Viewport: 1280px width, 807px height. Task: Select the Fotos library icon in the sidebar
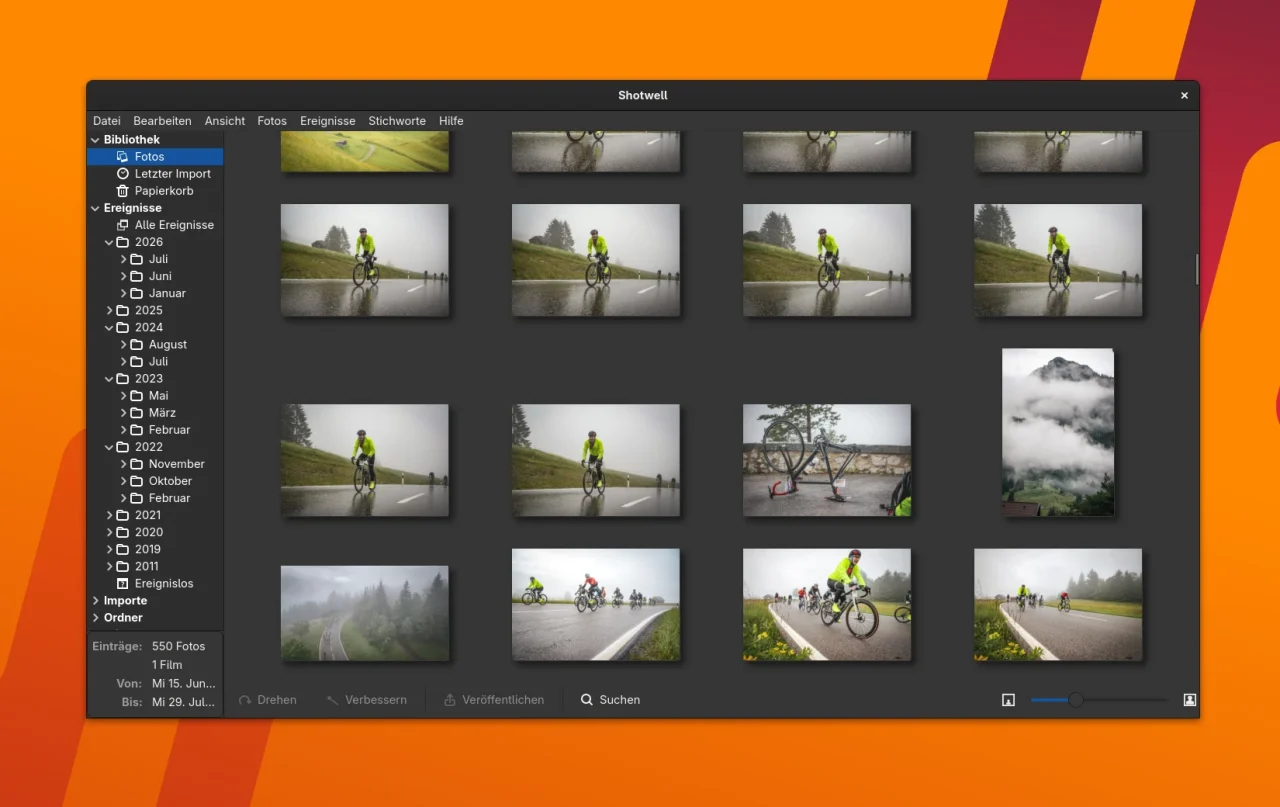(122, 157)
